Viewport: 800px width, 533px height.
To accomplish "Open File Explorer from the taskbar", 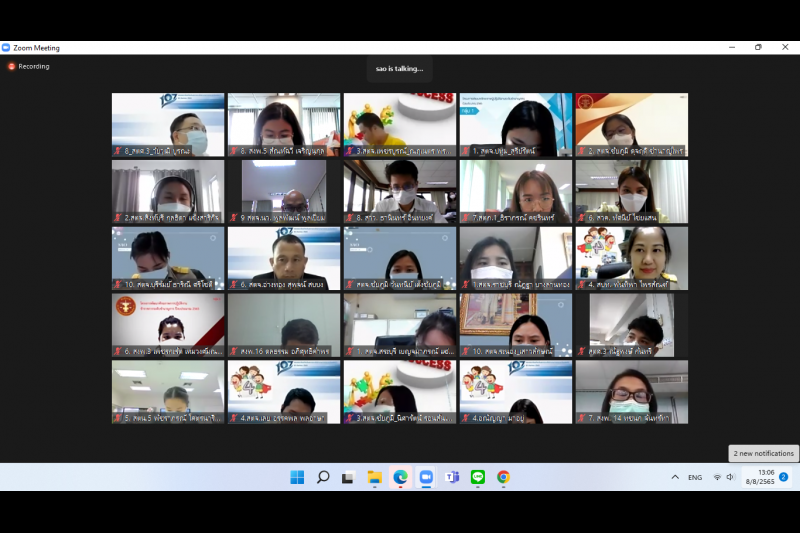I will (374, 477).
